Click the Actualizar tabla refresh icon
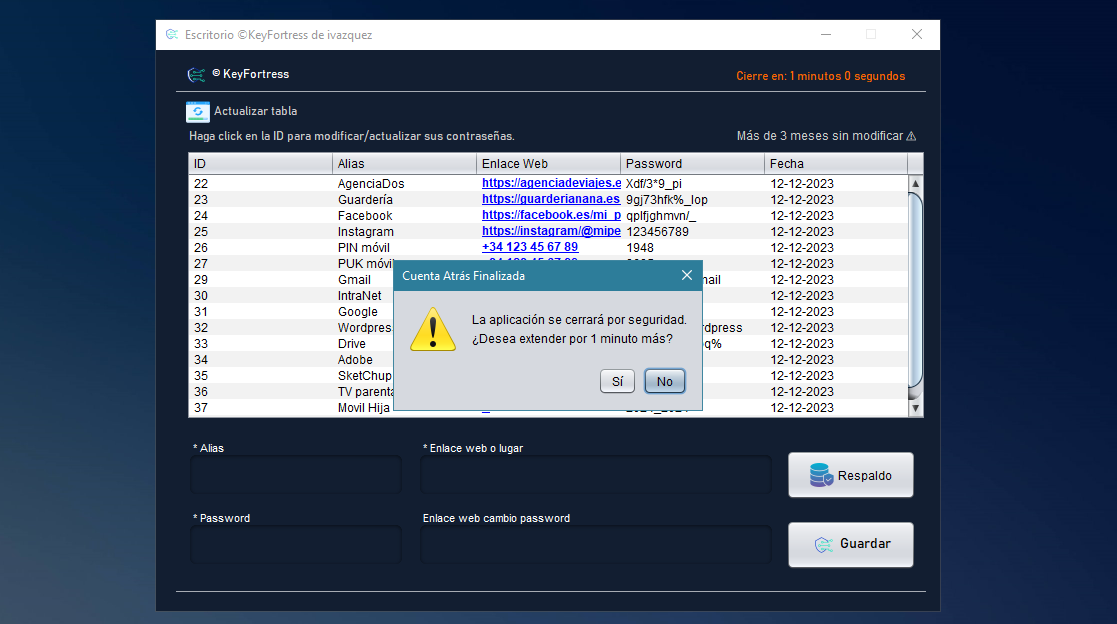This screenshot has height=624, width=1117. point(197,112)
